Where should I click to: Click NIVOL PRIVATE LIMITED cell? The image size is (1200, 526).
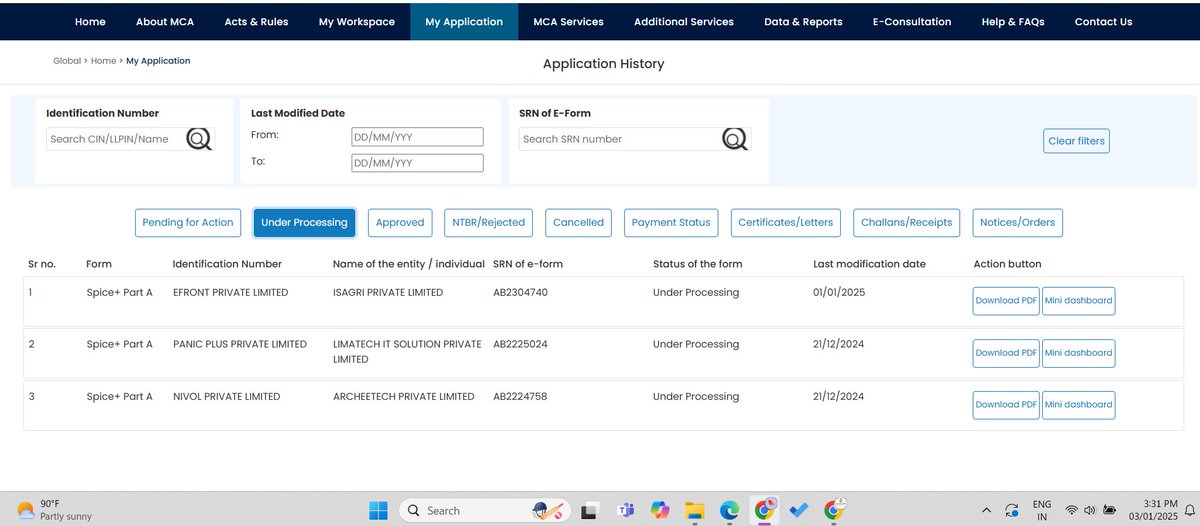point(226,397)
